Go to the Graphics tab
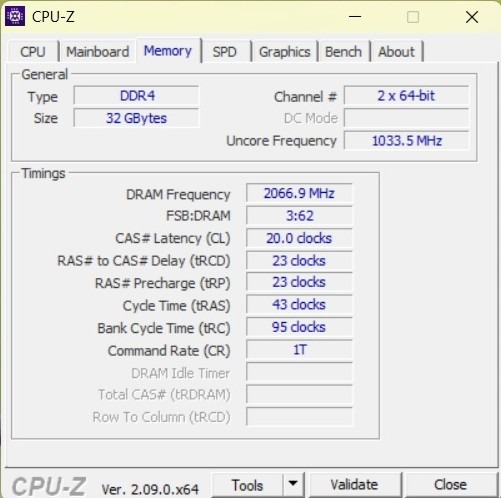 click(x=285, y=52)
